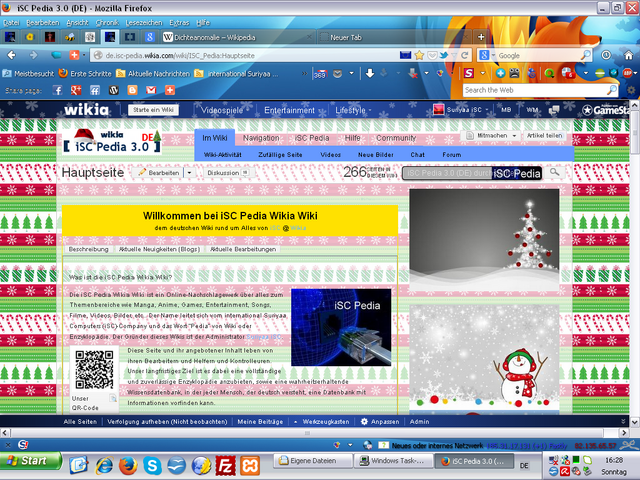Switch to Neuer Tab

(x=394, y=37)
